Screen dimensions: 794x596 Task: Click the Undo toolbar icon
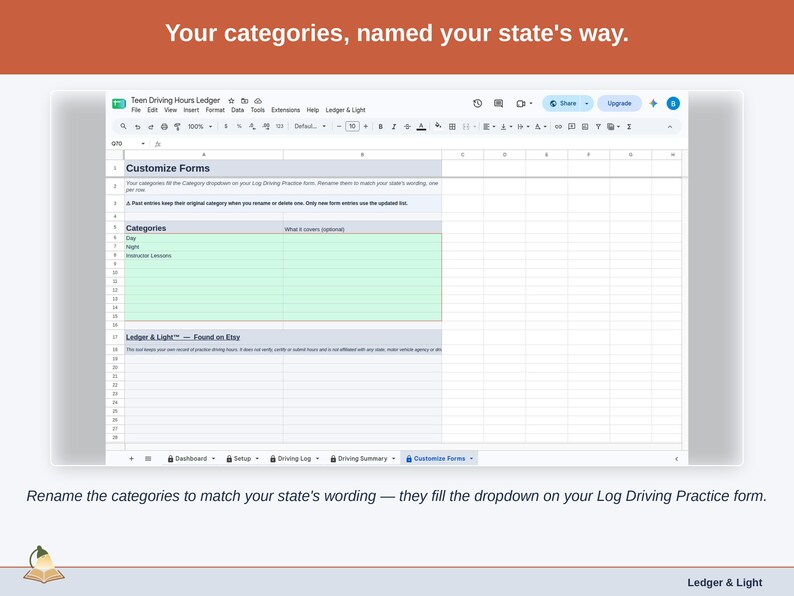point(138,127)
